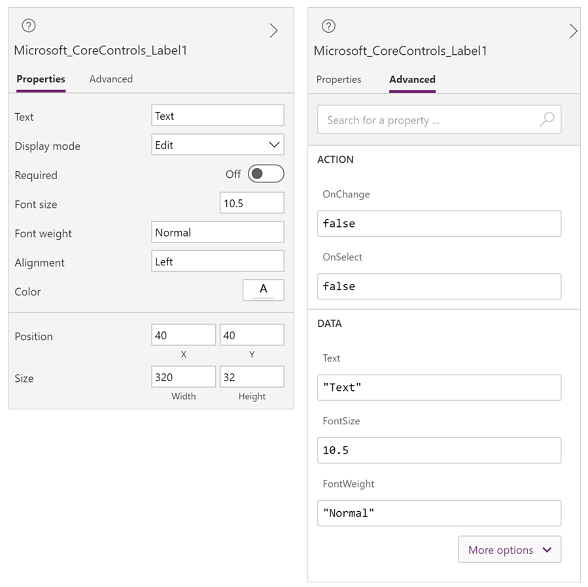Image resolution: width=588 pixels, height=587 pixels.
Task: Click the Size Height value field
Action: point(252,377)
